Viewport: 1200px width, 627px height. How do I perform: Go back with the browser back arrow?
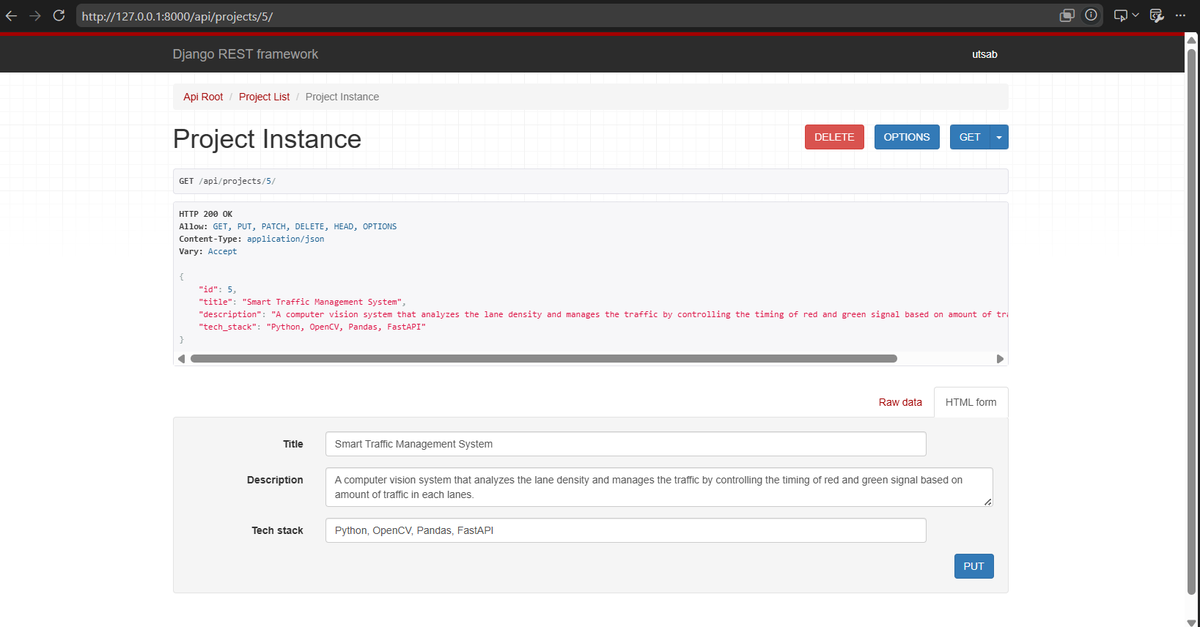coord(12,16)
